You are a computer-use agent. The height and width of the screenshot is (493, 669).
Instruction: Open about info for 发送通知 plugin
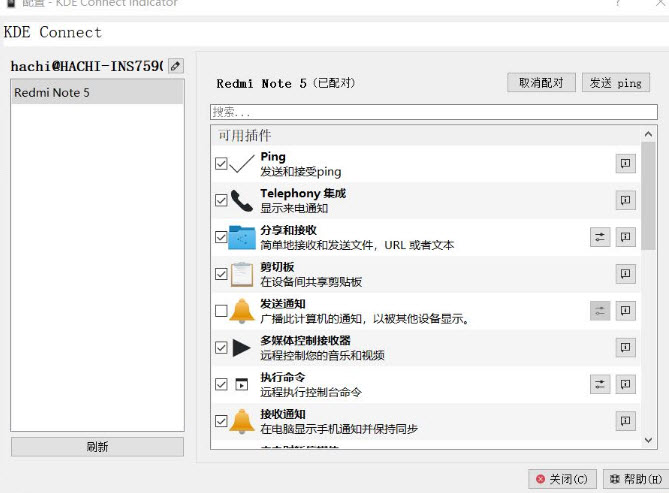625,311
